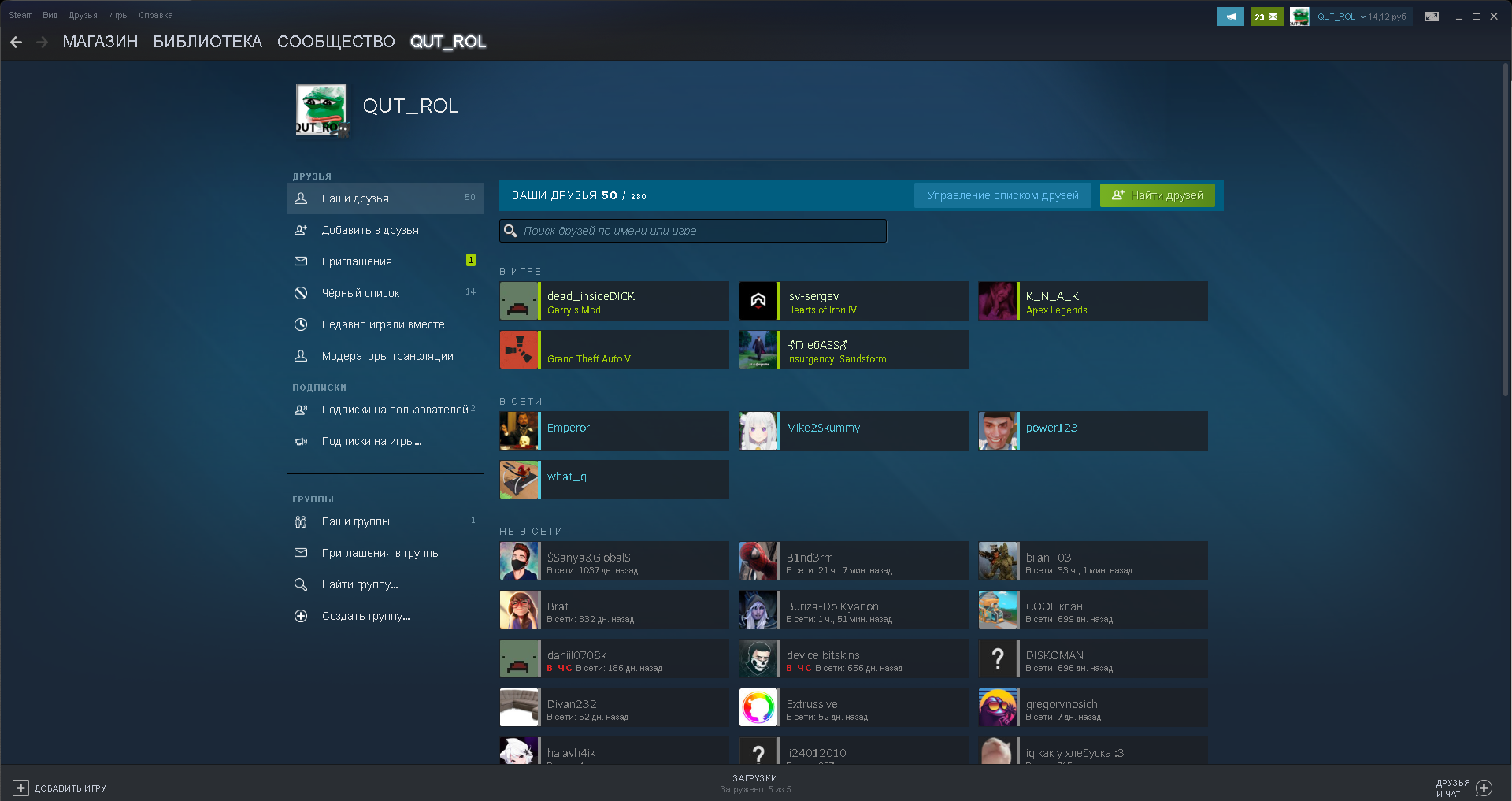Open the Steam menu
Image resolution: width=1512 pixels, height=801 pixels.
pyautogui.click(x=20, y=15)
